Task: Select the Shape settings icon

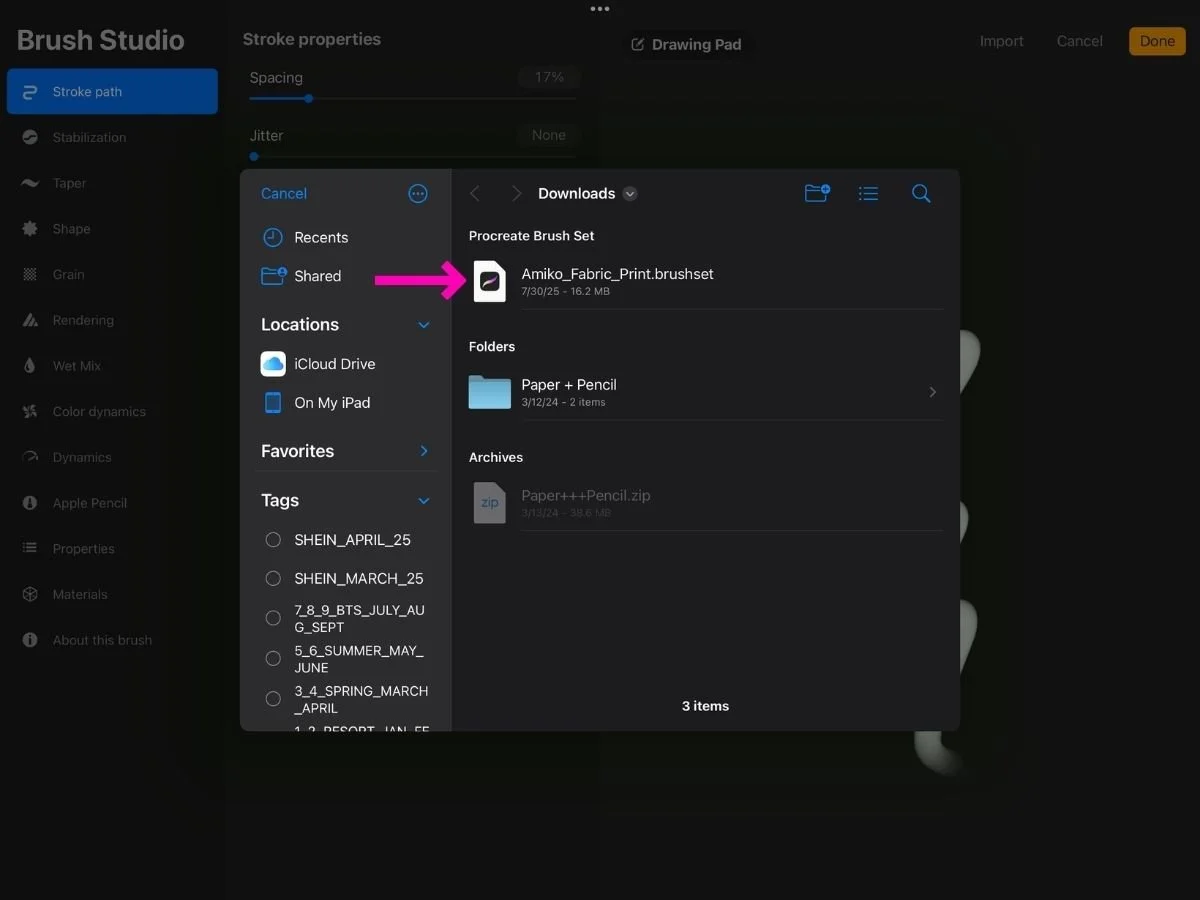Action: pyautogui.click(x=30, y=229)
